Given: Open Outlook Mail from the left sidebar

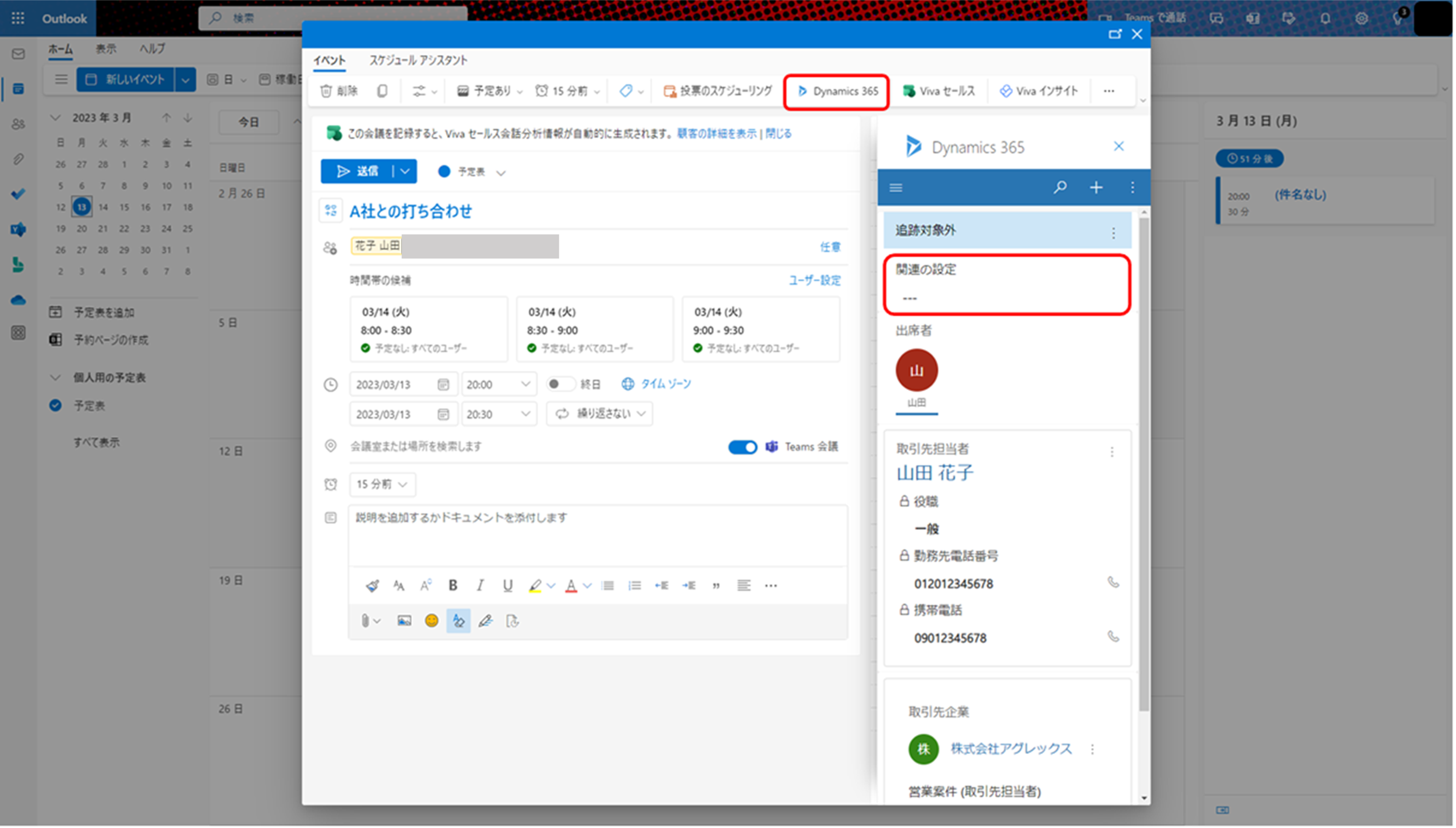Looking at the screenshot, I should tap(18, 54).
